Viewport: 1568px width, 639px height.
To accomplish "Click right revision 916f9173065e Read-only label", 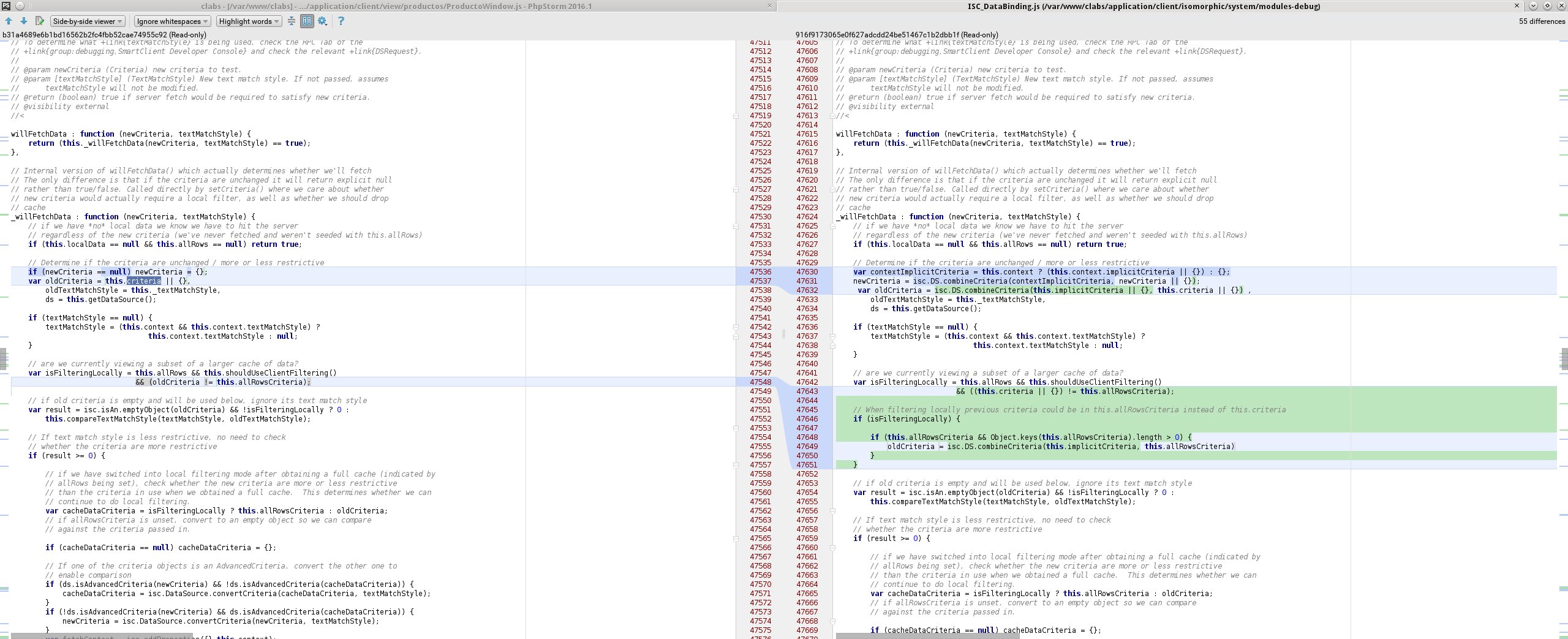I will (897, 35).
